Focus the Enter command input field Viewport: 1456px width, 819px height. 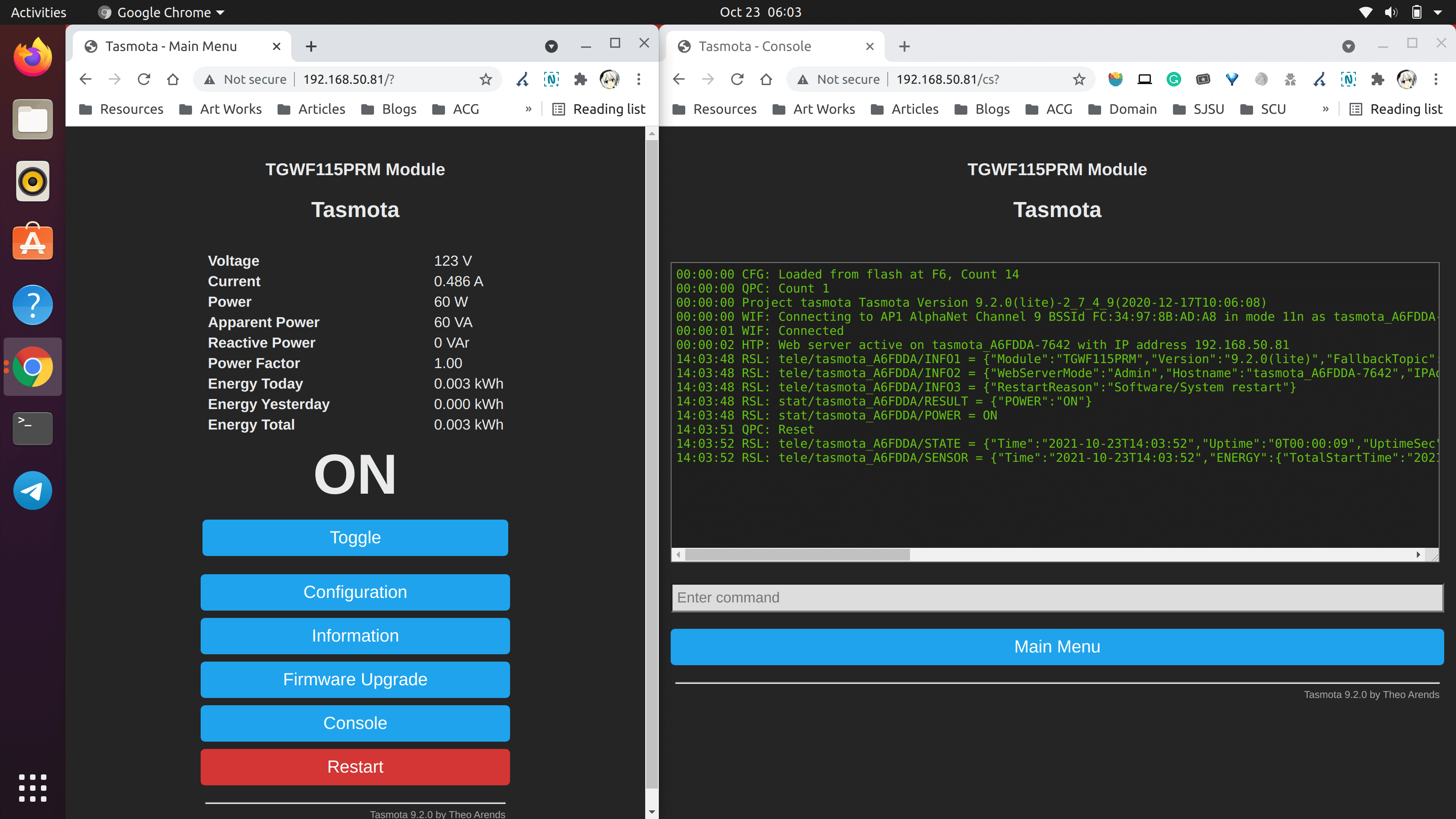1057,597
